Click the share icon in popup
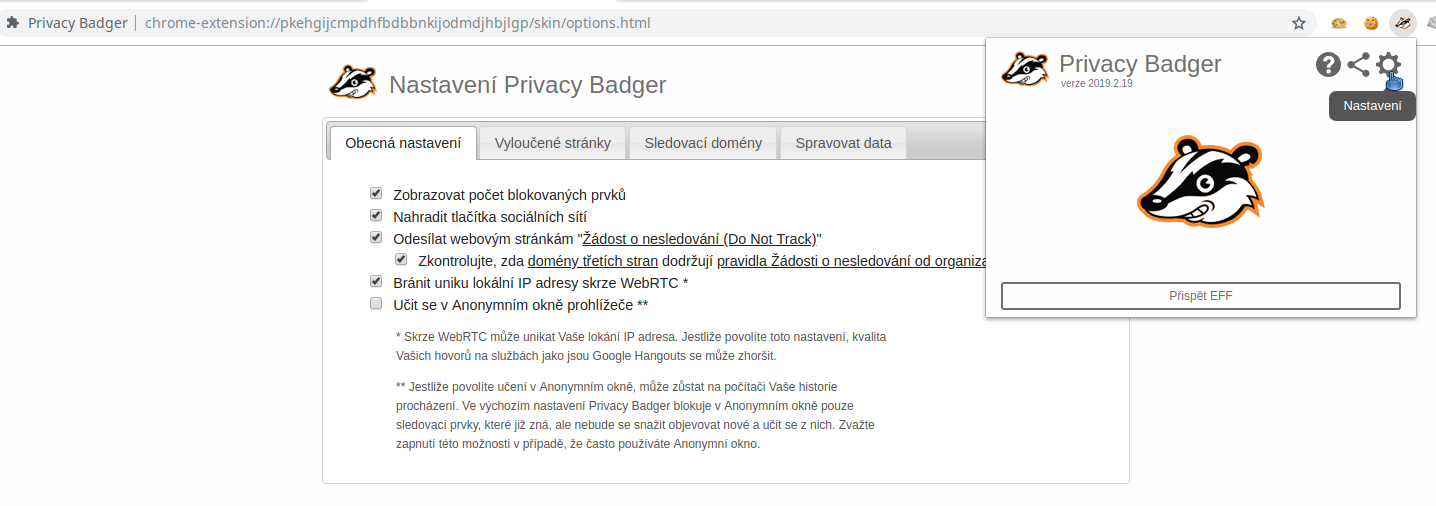This screenshot has height=506, width=1436. [x=1358, y=65]
